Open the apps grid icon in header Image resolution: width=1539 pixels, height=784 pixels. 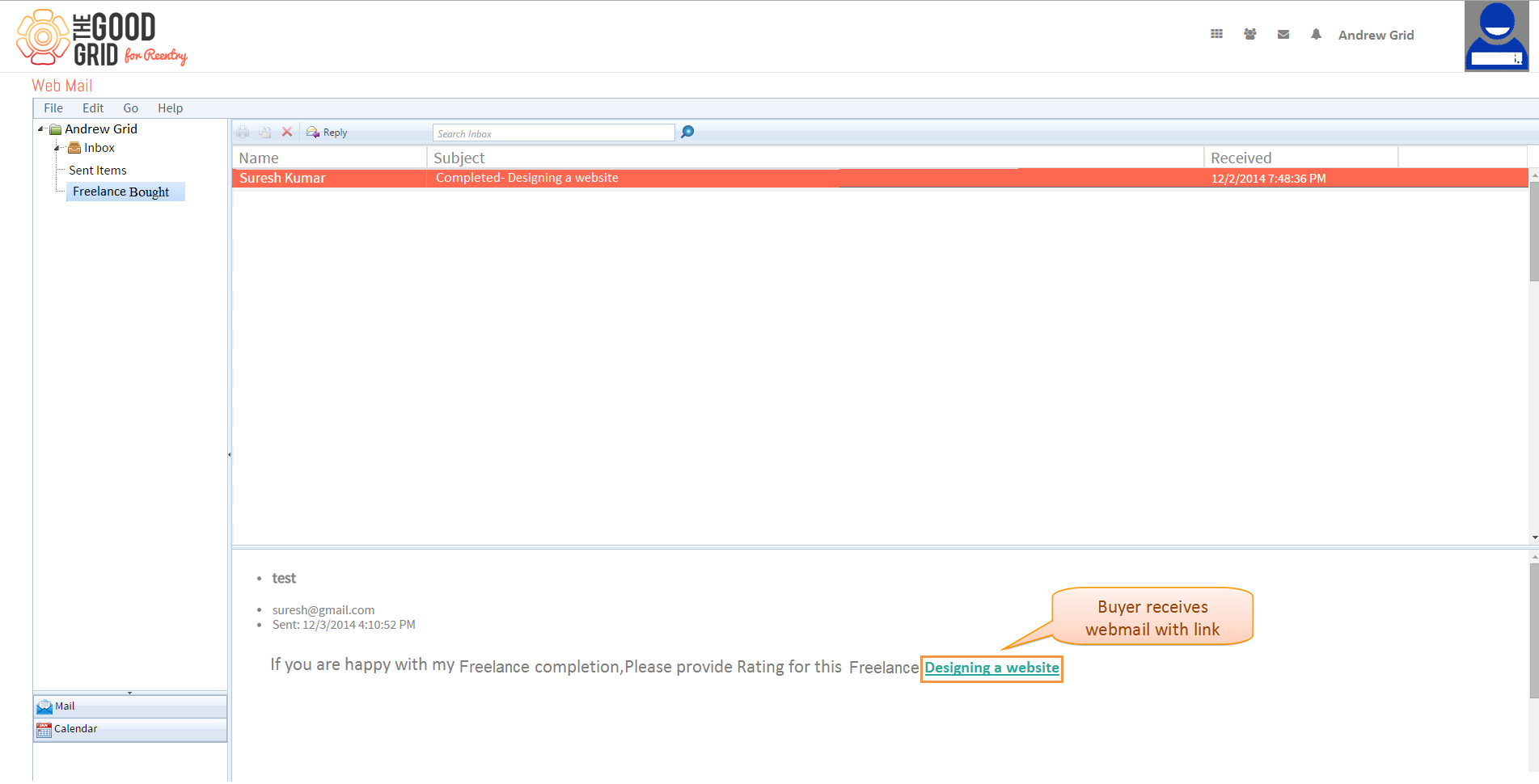tap(1216, 34)
